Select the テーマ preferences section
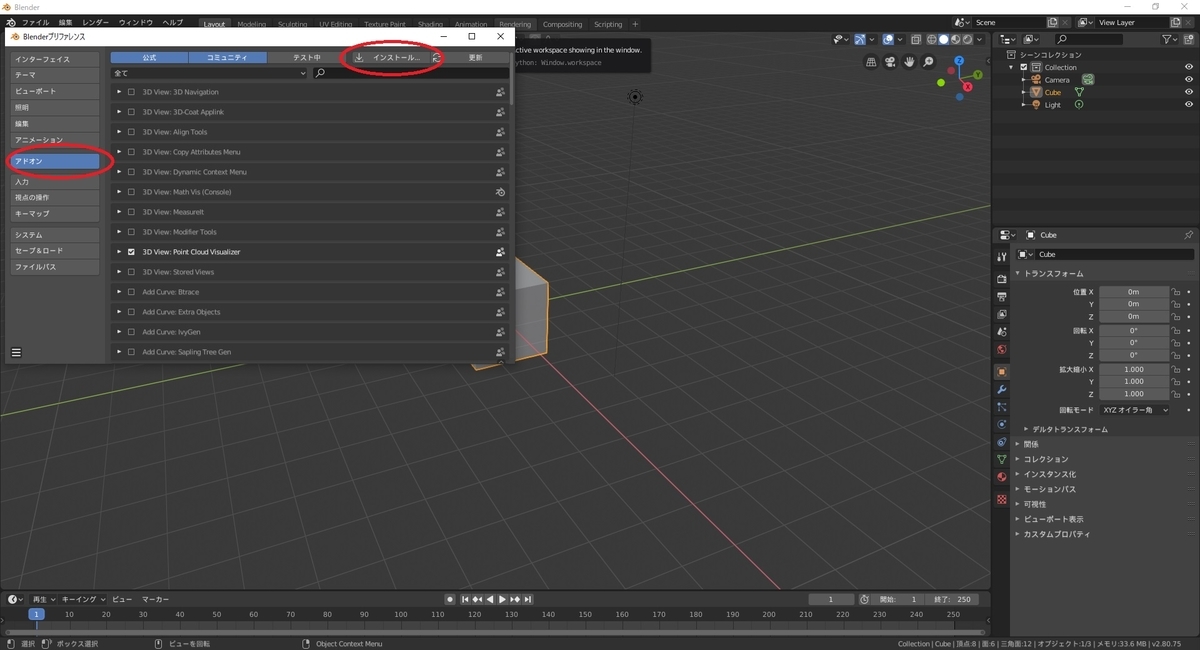This screenshot has width=1200, height=650. point(55,75)
